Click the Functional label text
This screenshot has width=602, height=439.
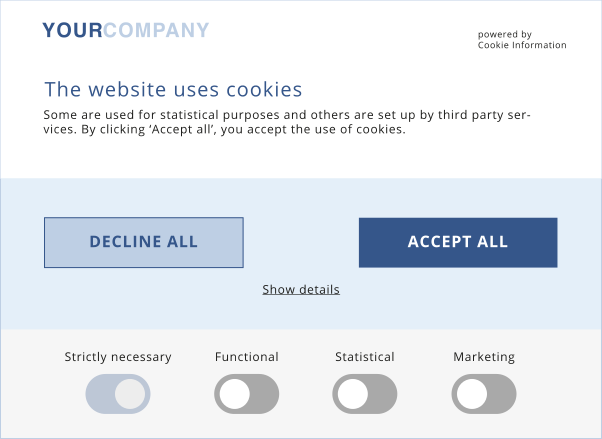(x=247, y=357)
